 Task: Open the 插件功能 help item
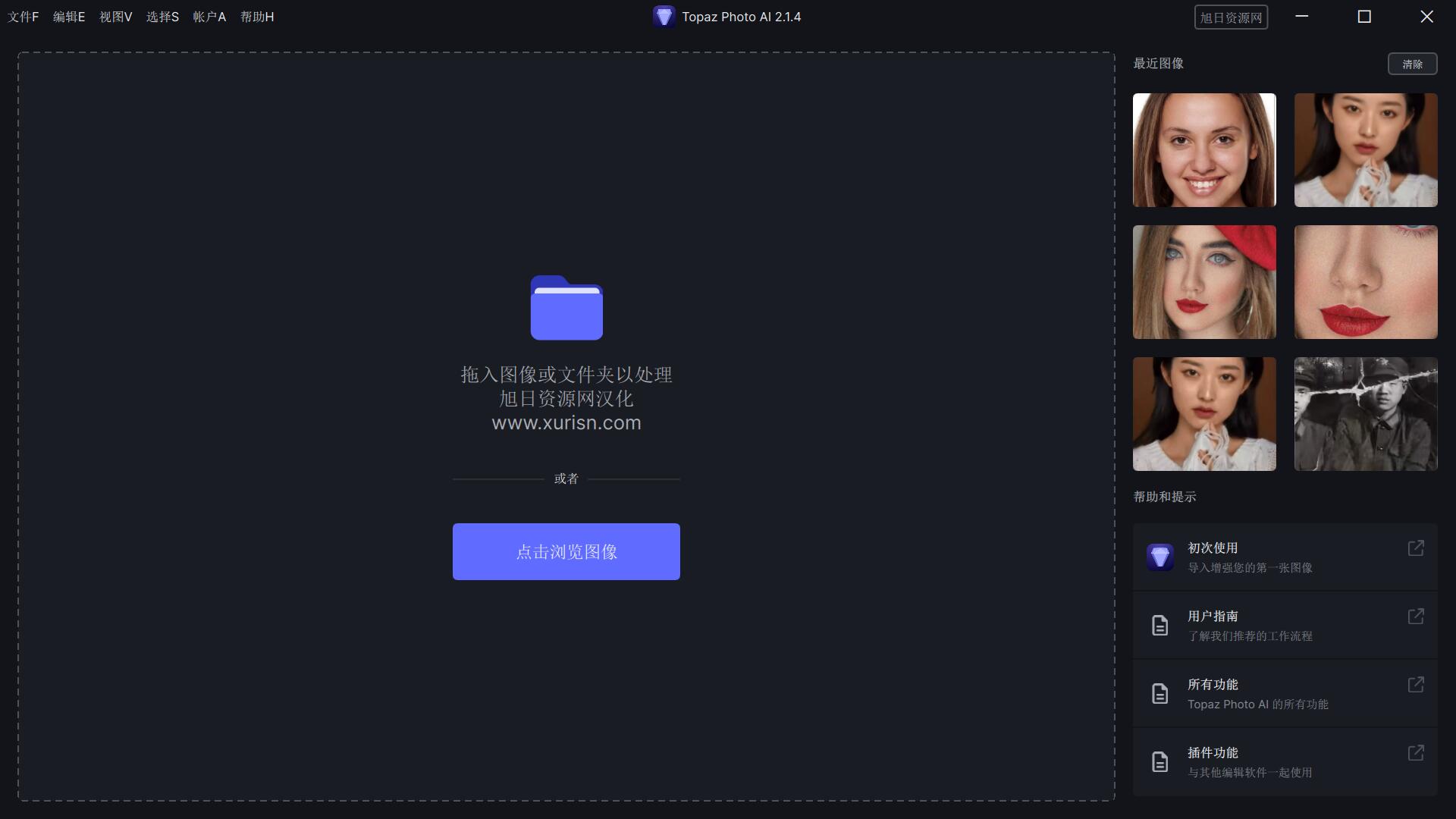tap(1285, 762)
